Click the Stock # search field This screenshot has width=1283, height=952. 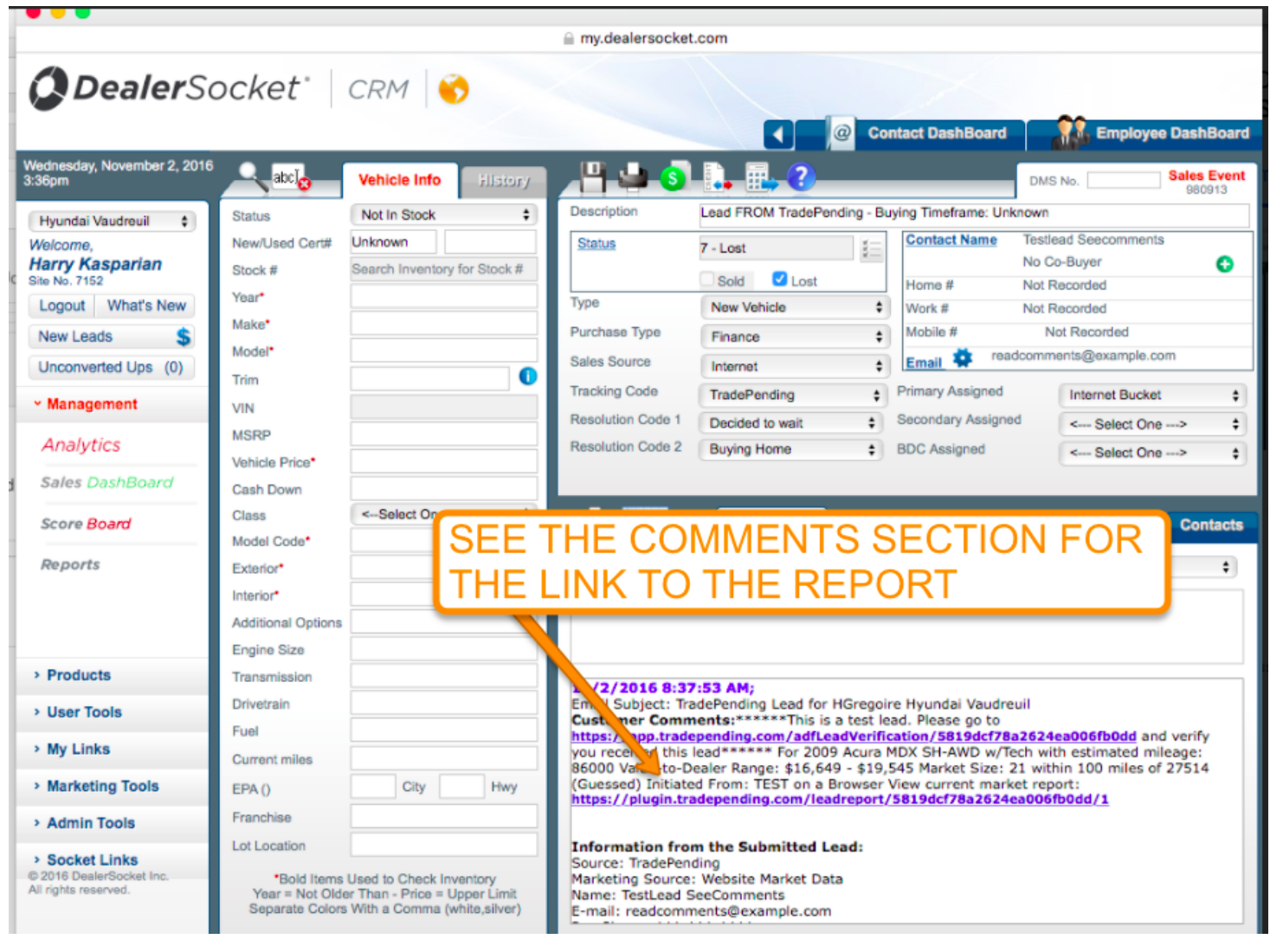click(444, 269)
